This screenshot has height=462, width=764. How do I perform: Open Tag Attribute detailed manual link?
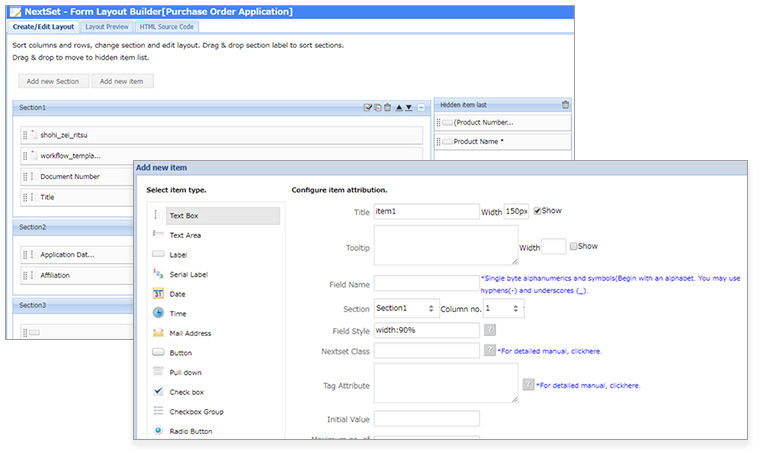[x=588, y=385]
